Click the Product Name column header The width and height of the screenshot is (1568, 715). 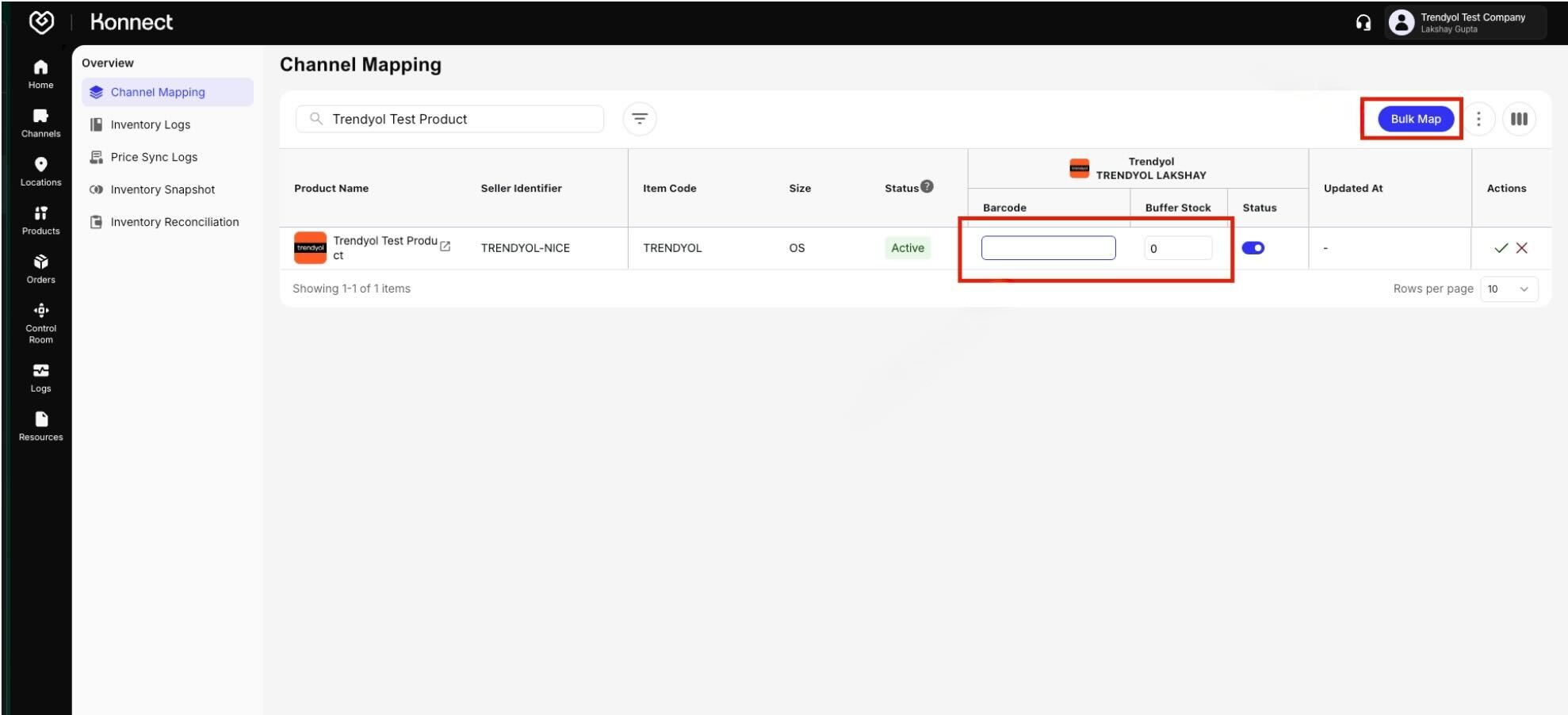pyautogui.click(x=331, y=188)
